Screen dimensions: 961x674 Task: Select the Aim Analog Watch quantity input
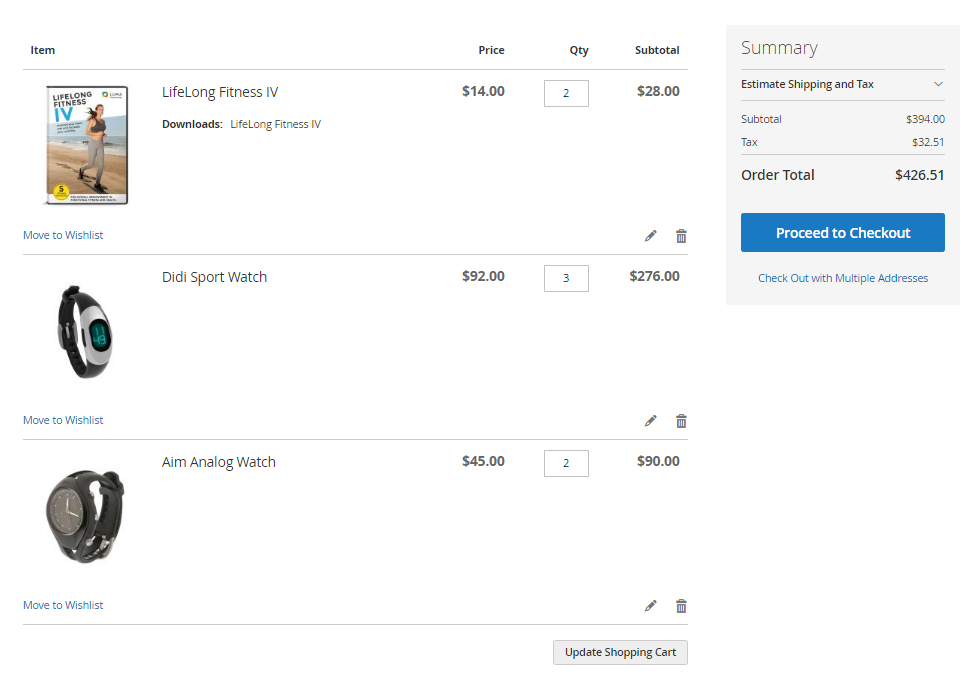[x=566, y=463]
